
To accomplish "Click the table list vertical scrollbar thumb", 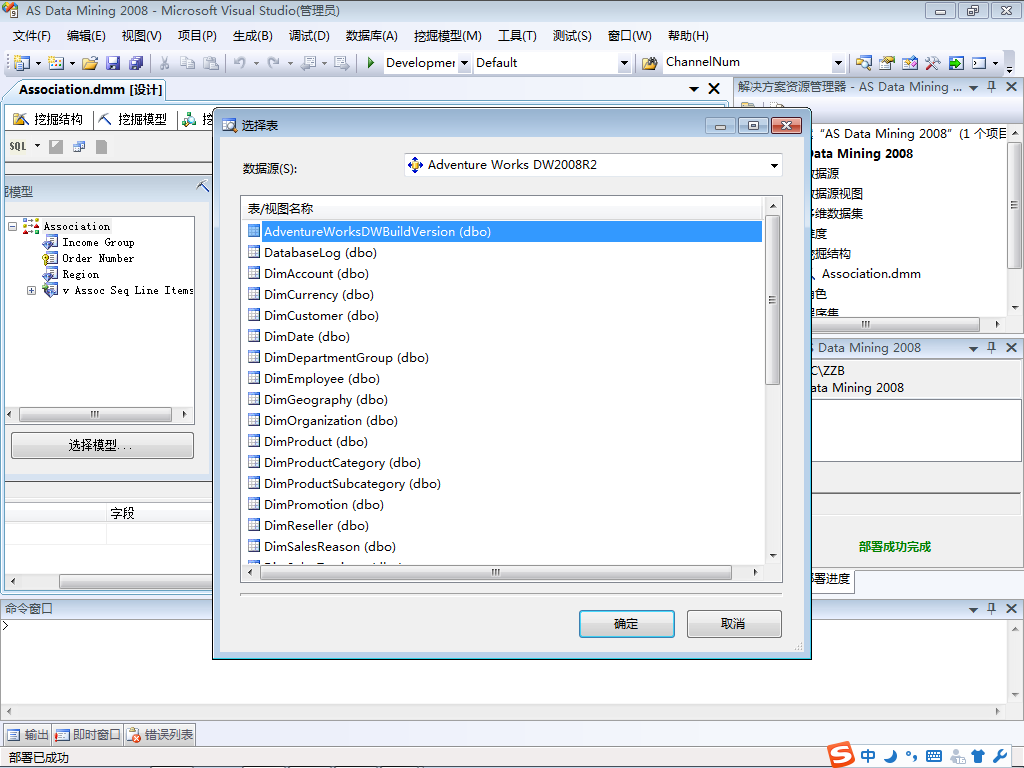I will [773, 300].
